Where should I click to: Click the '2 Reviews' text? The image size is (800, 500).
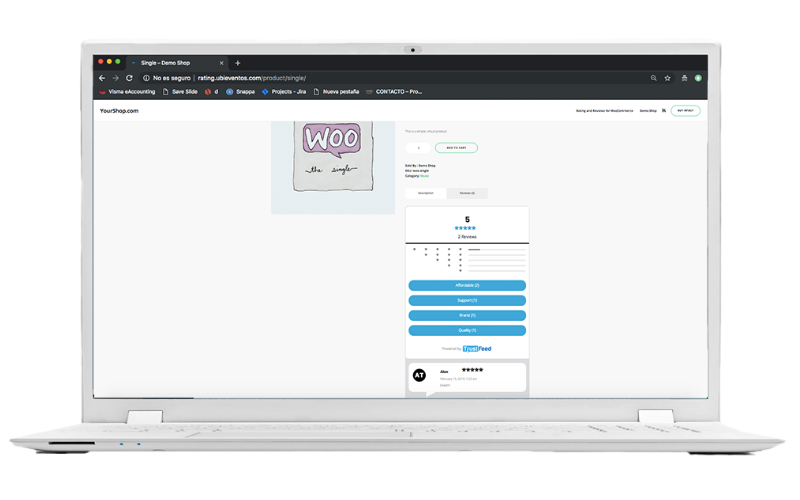tap(467, 237)
